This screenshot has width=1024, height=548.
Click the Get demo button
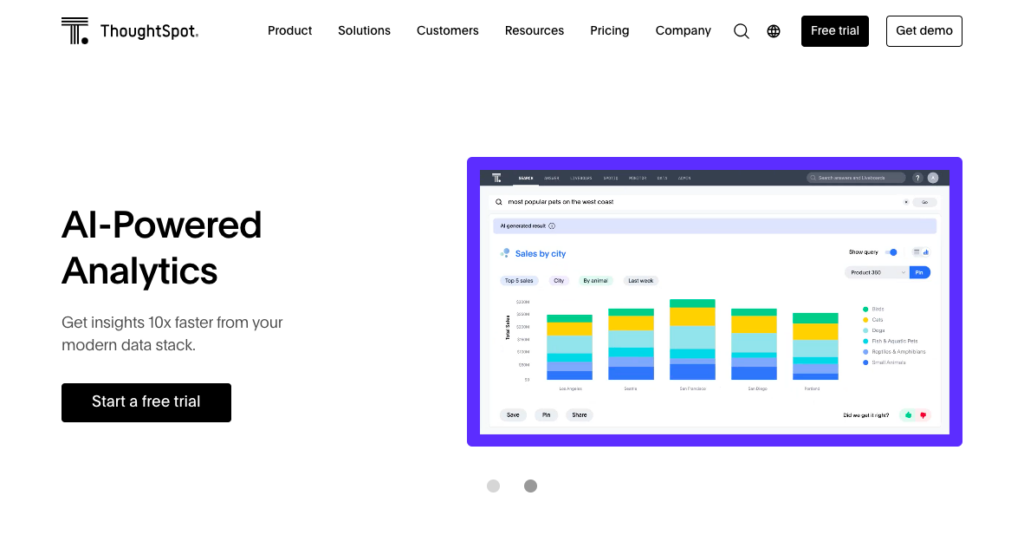point(923,31)
